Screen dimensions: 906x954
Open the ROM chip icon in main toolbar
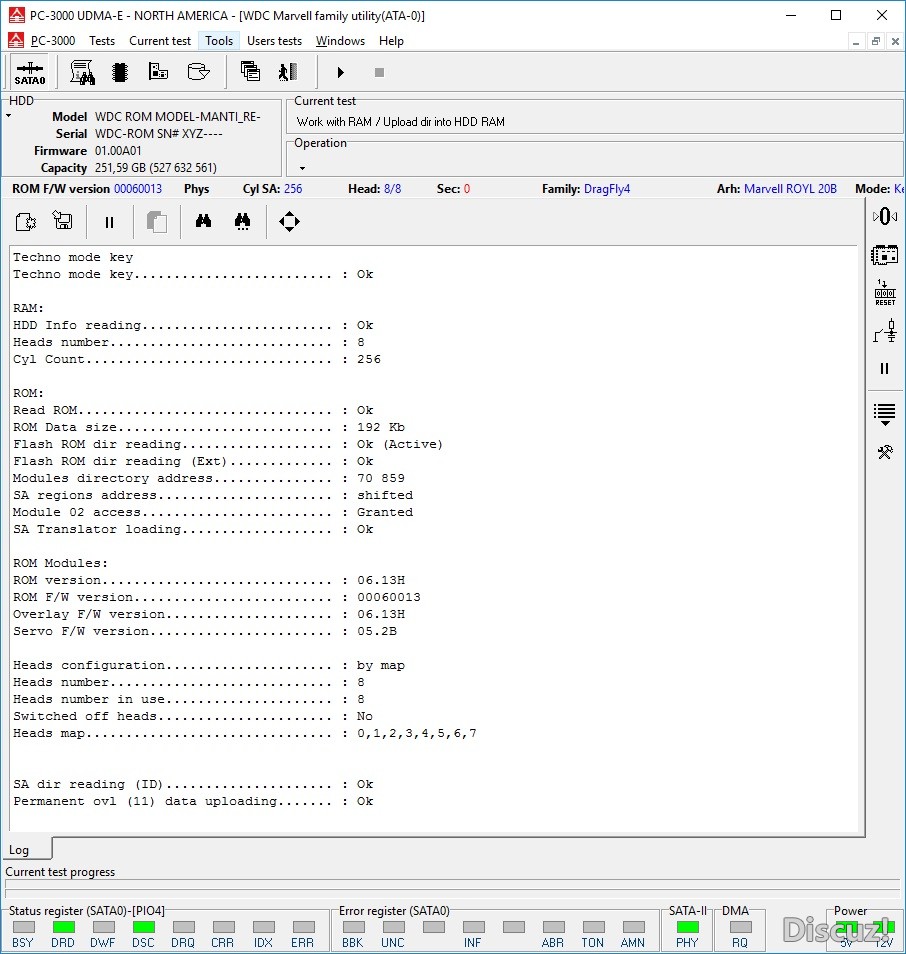click(120, 72)
